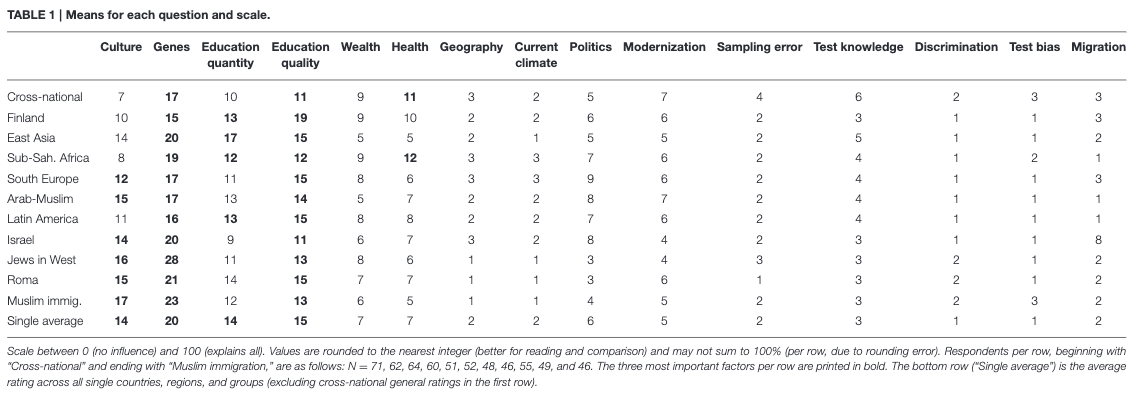Select the Genes column header
Screen dimensions: 1141x397
pos(171,47)
